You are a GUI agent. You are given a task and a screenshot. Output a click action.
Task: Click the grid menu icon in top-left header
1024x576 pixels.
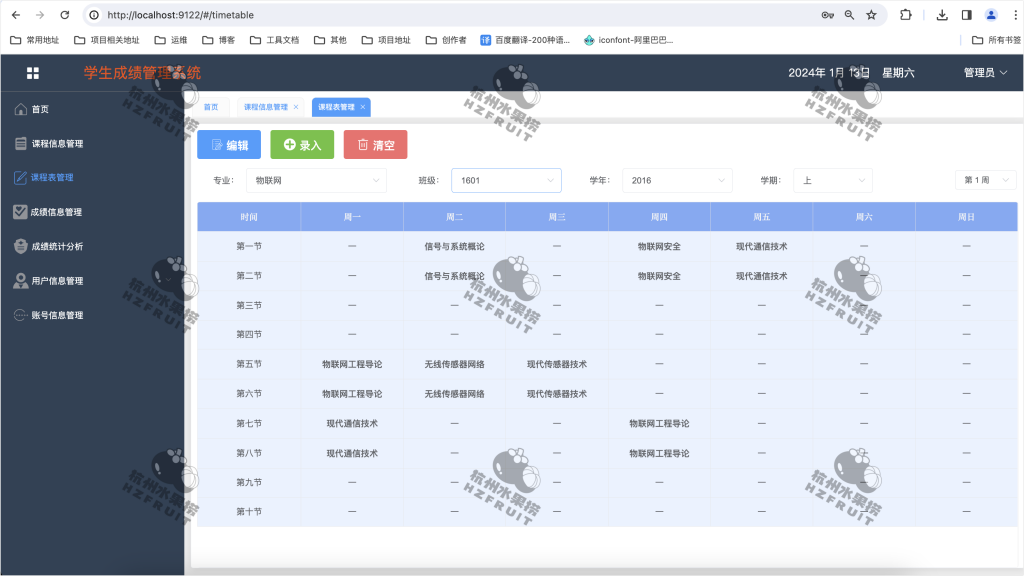tap(33, 72)
